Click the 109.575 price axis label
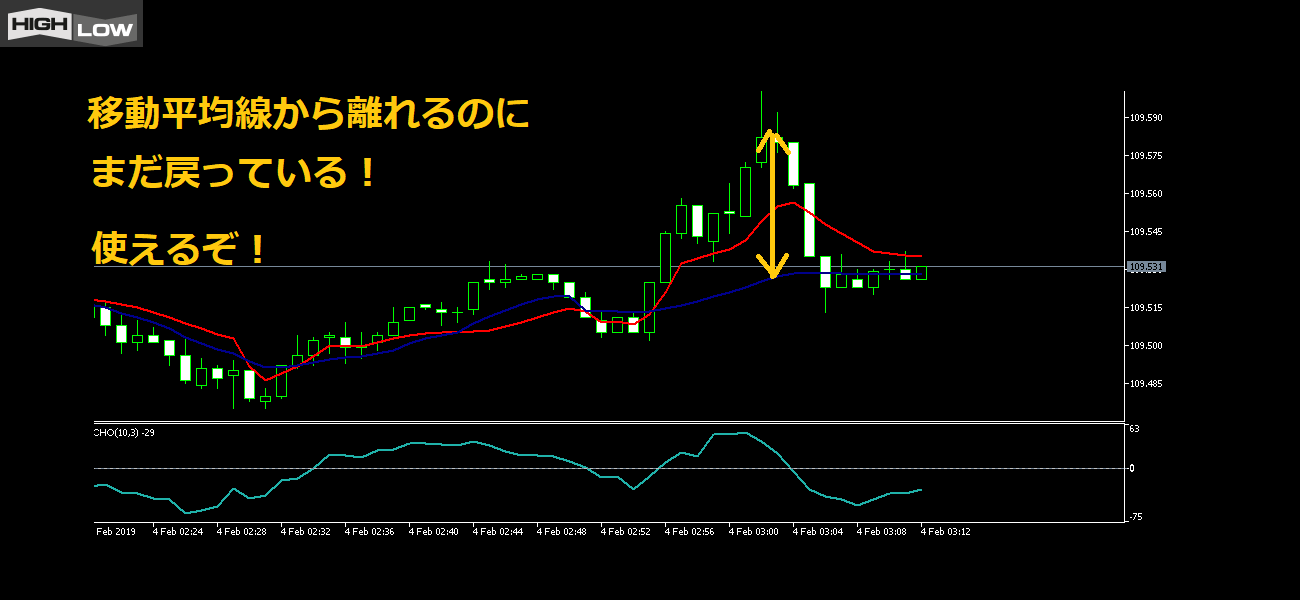The height and width of the screenshot is (600, 1300). (x=1146, y=156)
